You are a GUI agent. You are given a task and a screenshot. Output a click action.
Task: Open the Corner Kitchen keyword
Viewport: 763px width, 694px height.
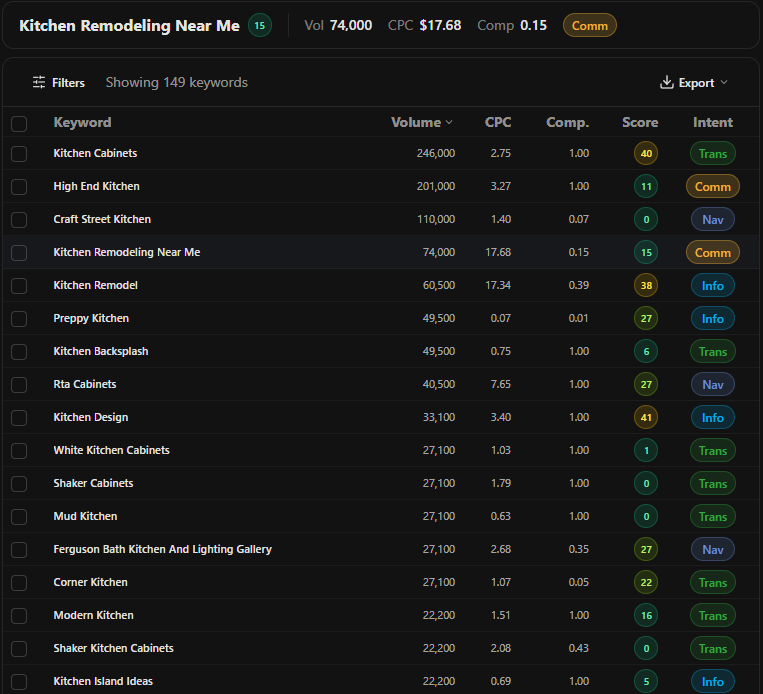click(91, 583)
